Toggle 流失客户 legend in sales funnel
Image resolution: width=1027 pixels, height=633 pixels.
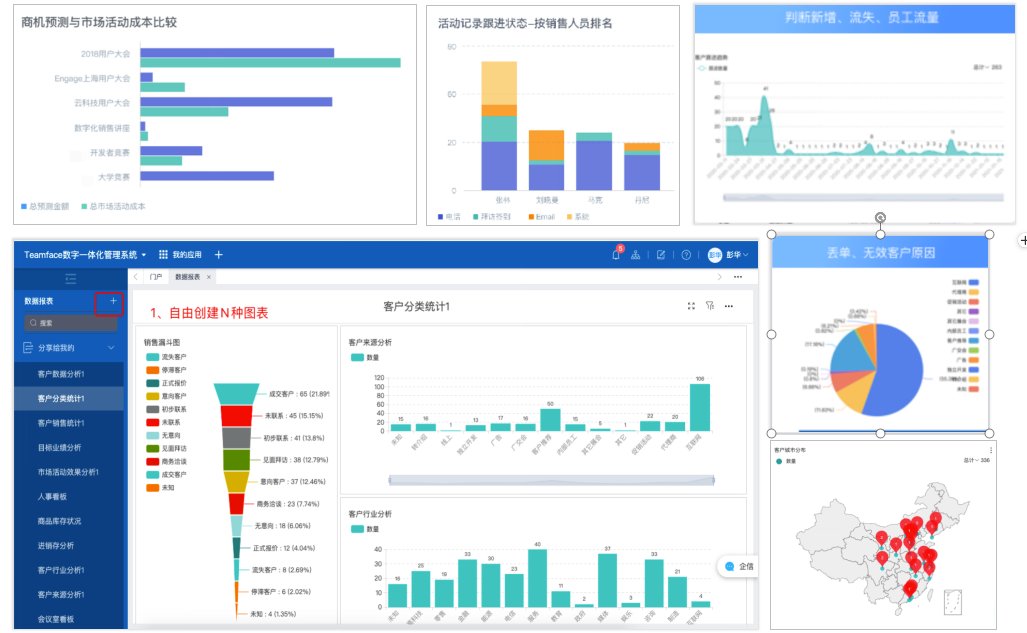[x=166, y=357]
